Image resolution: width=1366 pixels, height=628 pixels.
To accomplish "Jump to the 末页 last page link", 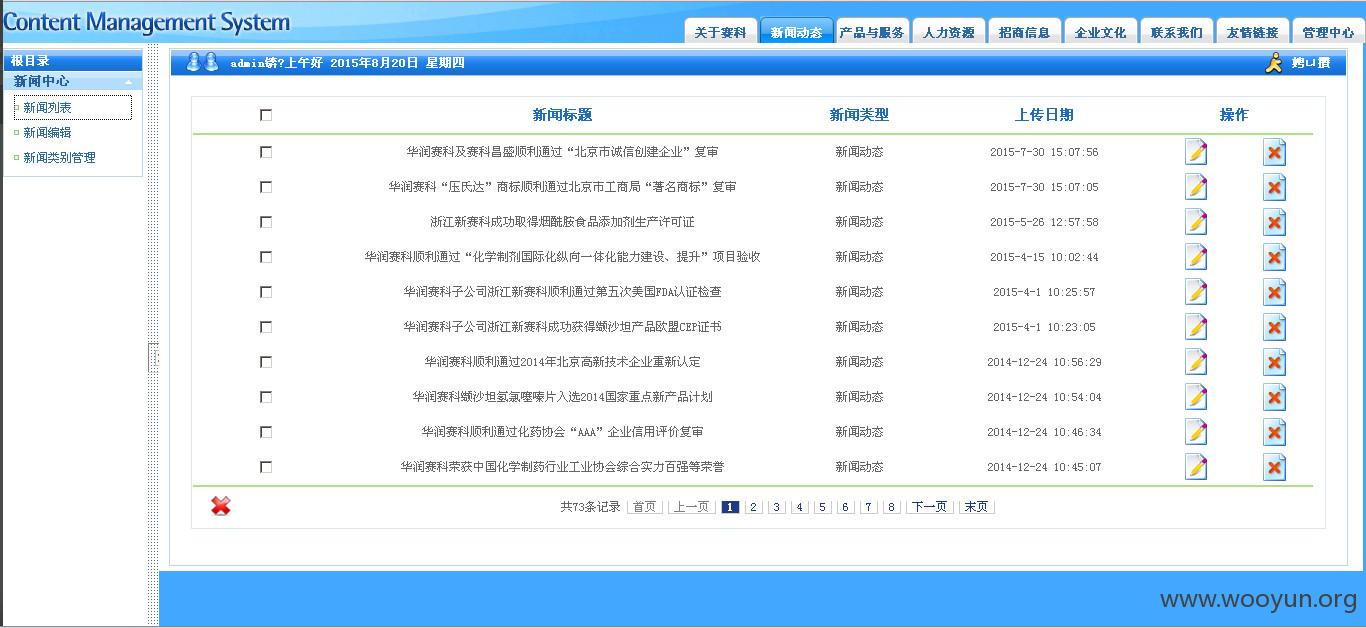I will (x=976, y=507).
